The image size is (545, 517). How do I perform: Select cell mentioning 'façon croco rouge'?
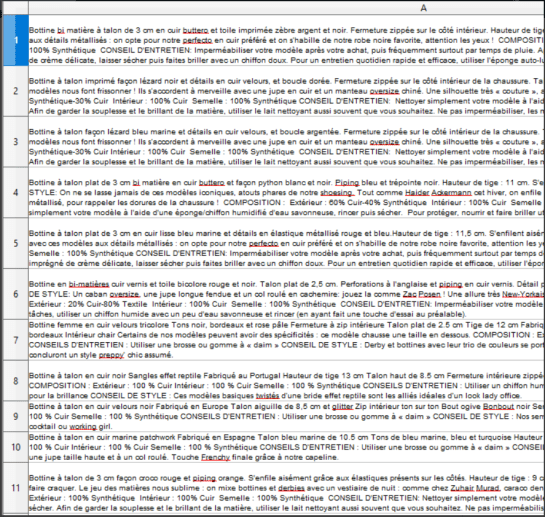pyautogui.click(x=287, y=488)
